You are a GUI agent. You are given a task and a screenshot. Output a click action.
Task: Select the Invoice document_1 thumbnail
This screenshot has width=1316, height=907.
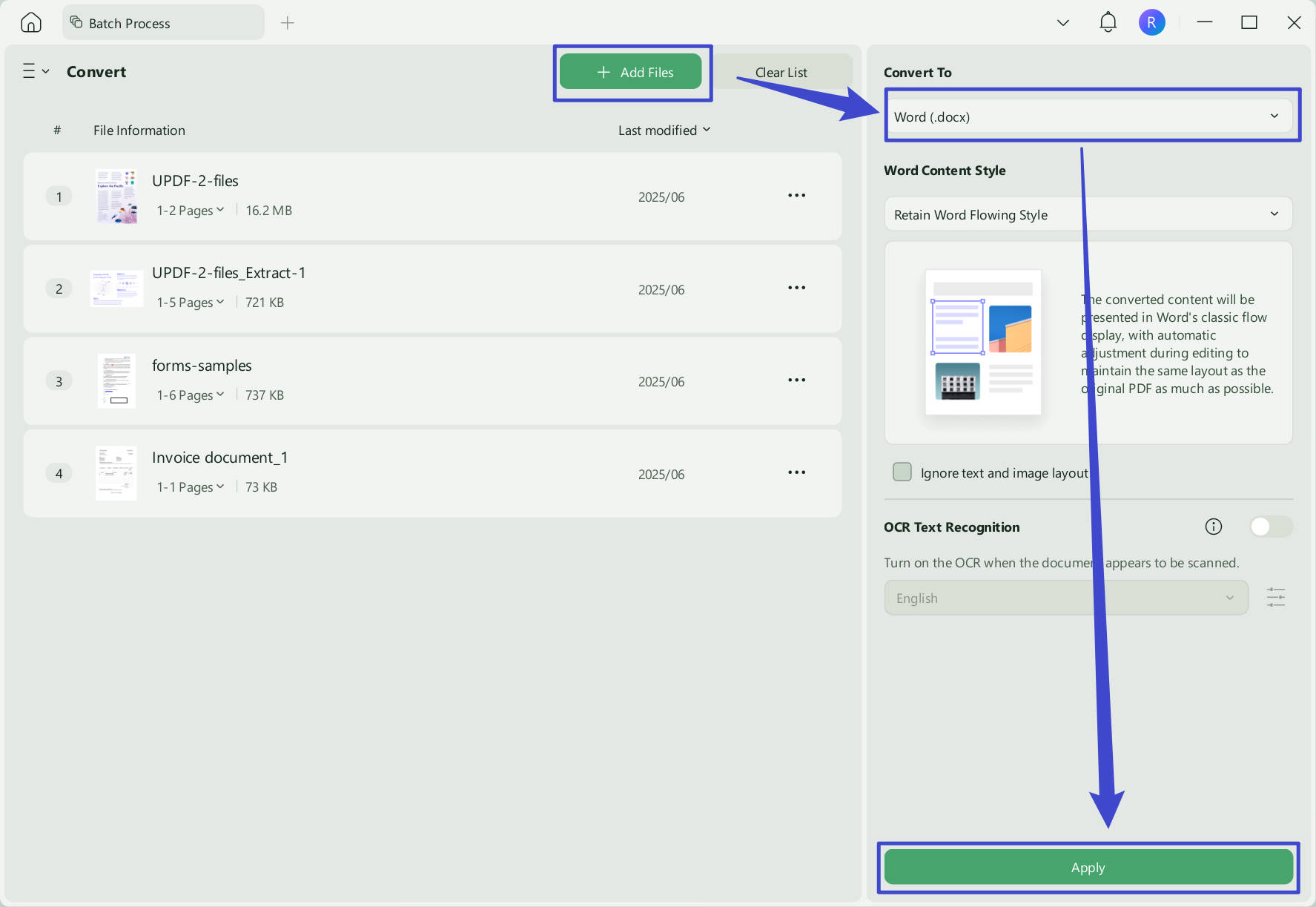(x=116, y=473)
